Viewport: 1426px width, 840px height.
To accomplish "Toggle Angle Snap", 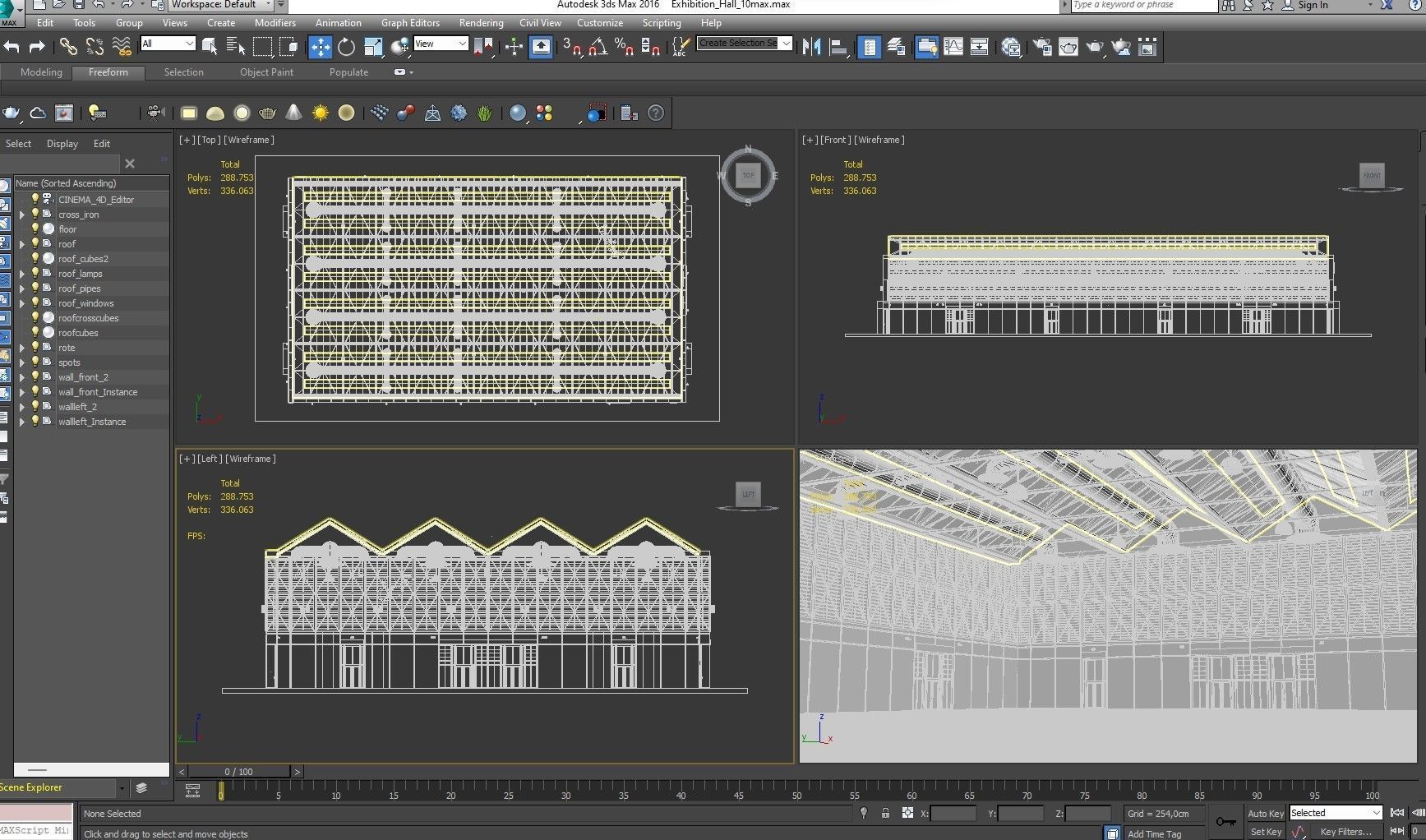I will [598, 47].
